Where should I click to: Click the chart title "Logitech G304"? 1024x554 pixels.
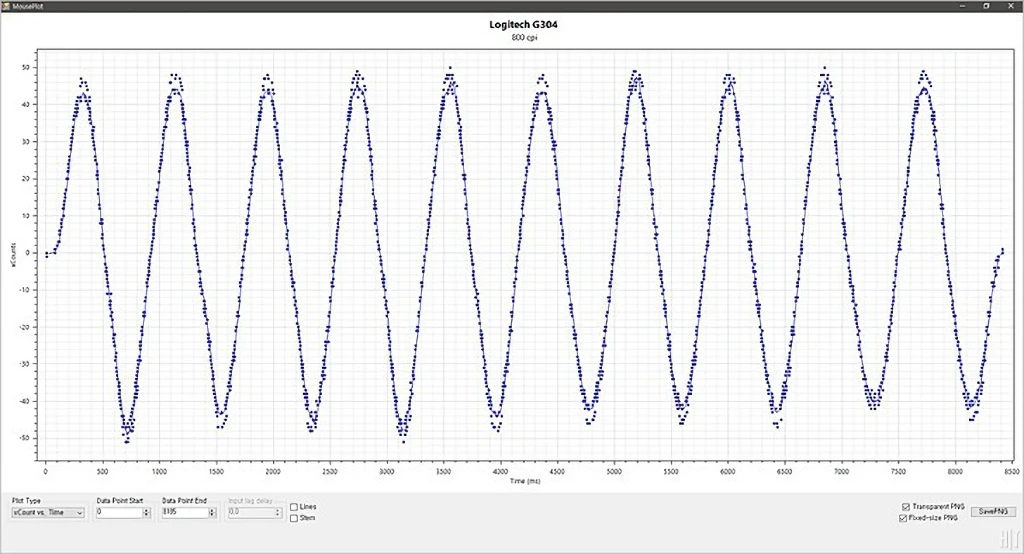click(524, 25)
